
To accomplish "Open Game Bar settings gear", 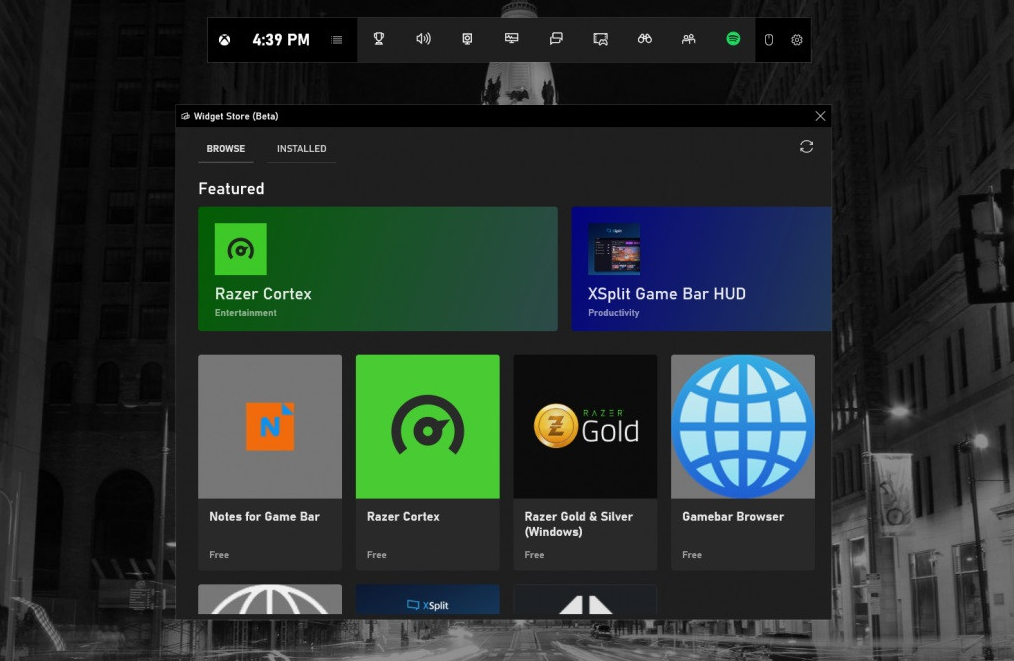I will (797, 40).
